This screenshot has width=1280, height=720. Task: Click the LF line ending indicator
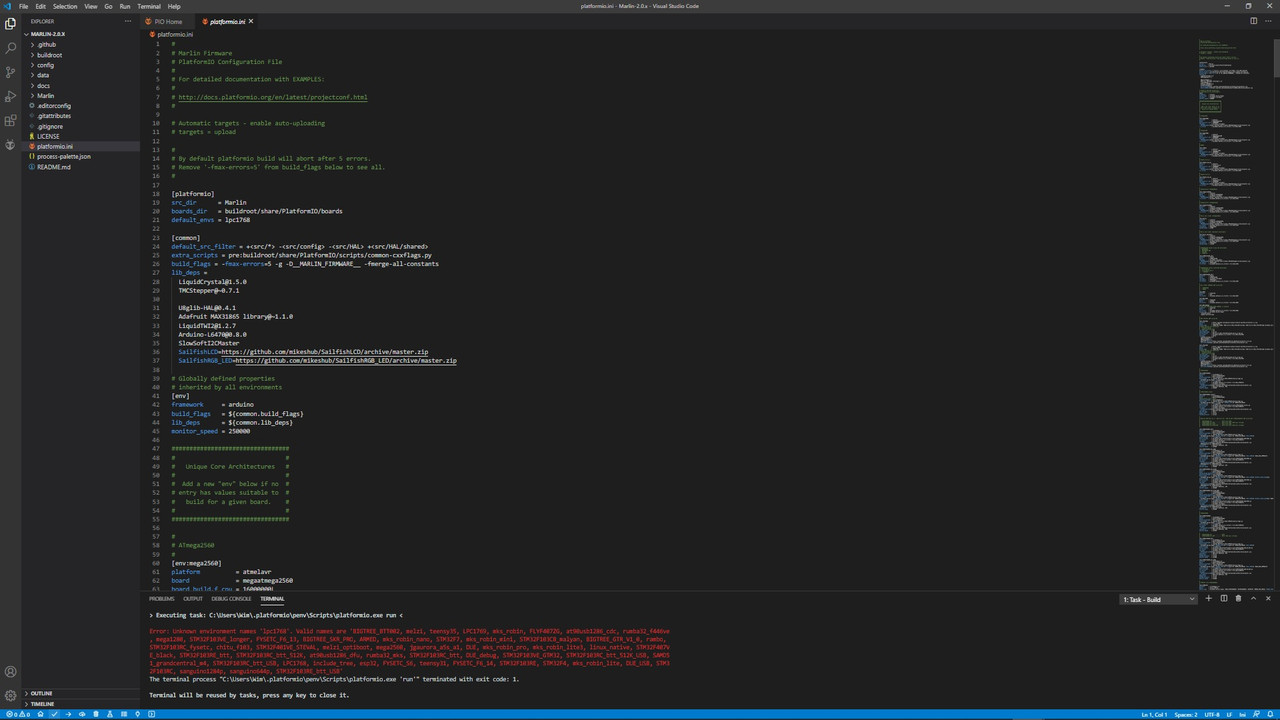coord(1230,714)
